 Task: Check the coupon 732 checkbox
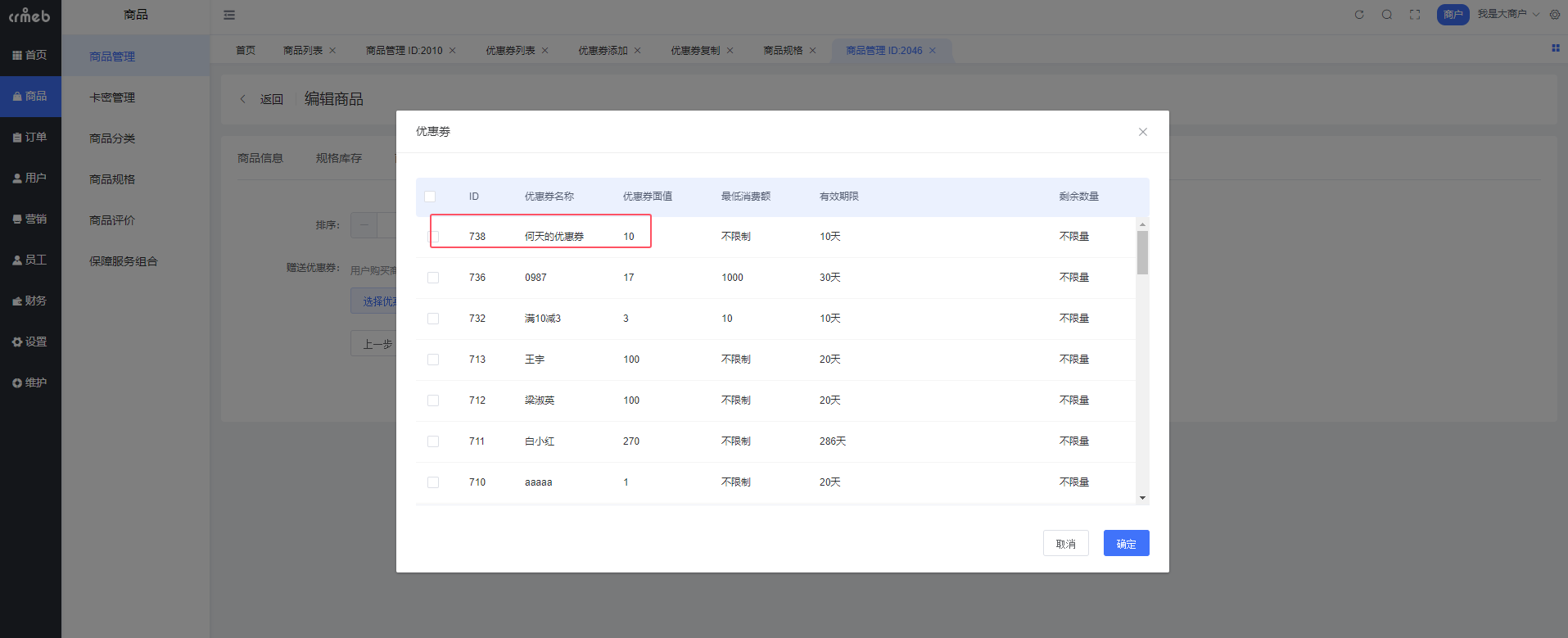(x=433, y=319)
